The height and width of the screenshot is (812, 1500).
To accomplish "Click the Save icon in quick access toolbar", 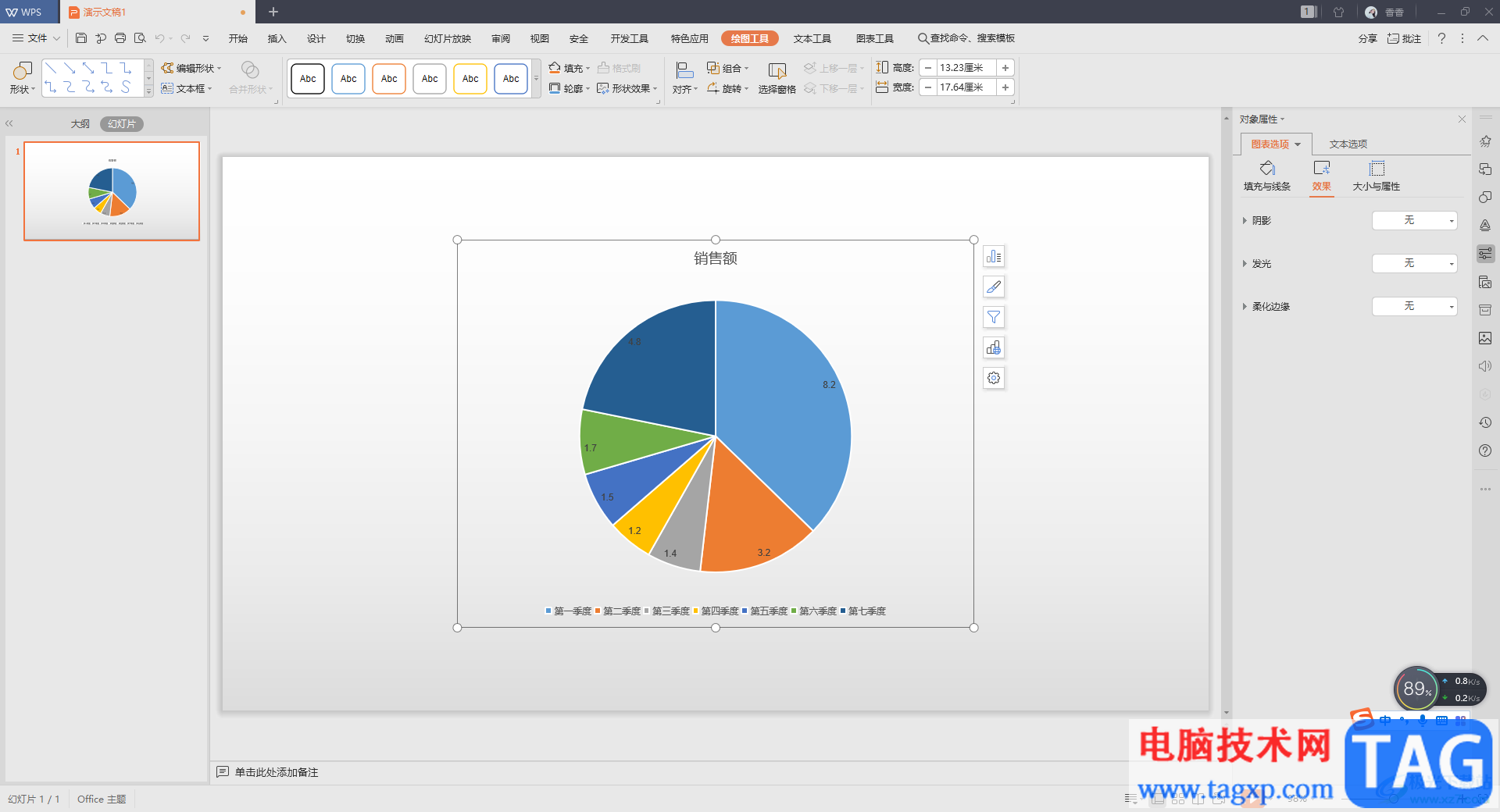I will click(x=81, y=38).
